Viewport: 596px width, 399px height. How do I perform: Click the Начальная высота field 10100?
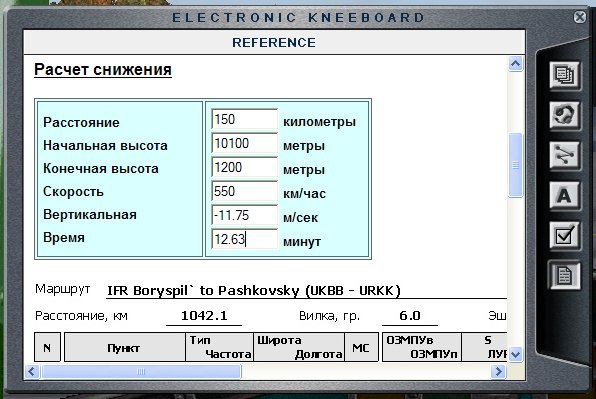tap(244, 143)
